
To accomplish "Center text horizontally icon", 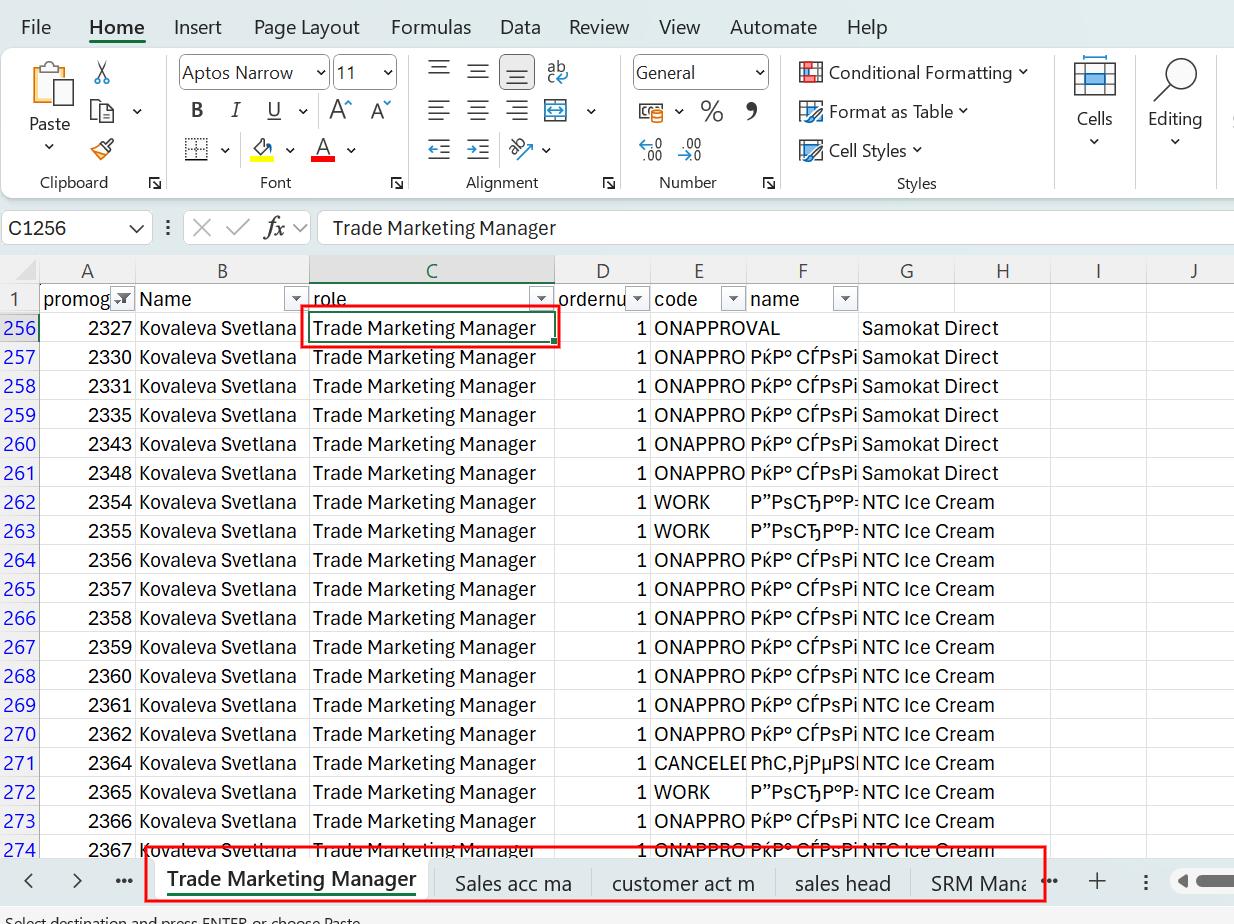I will (x=478, y=111).
